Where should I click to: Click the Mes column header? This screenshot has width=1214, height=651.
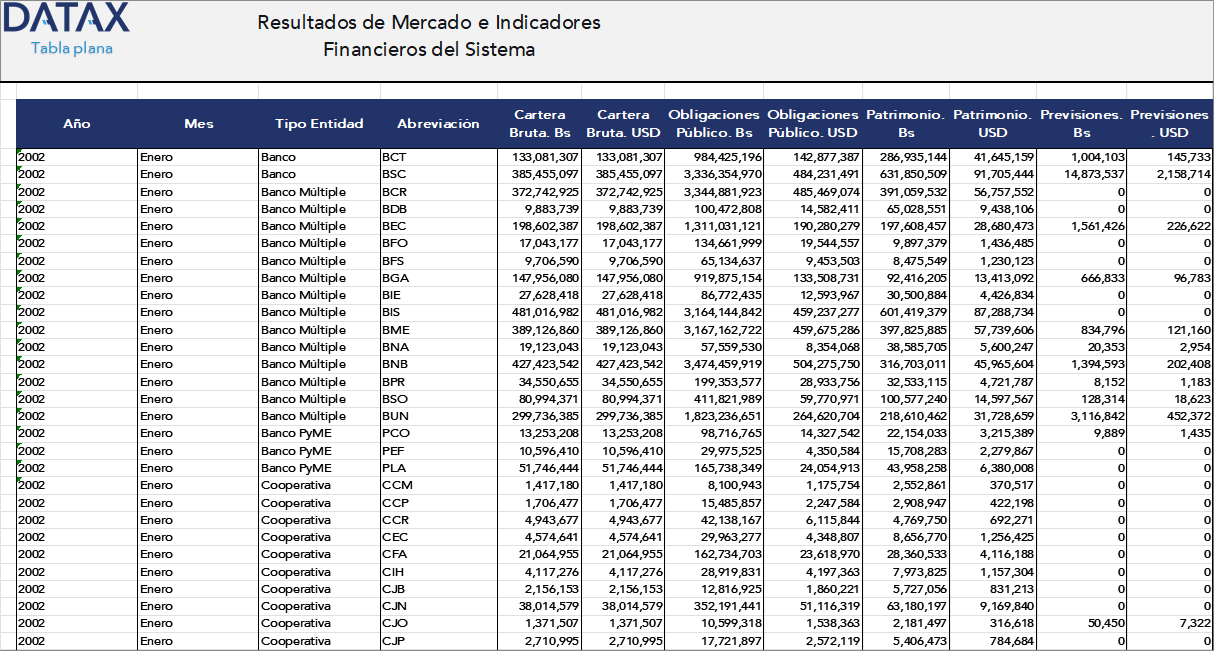pyautogui.click(x=198, y=123)
